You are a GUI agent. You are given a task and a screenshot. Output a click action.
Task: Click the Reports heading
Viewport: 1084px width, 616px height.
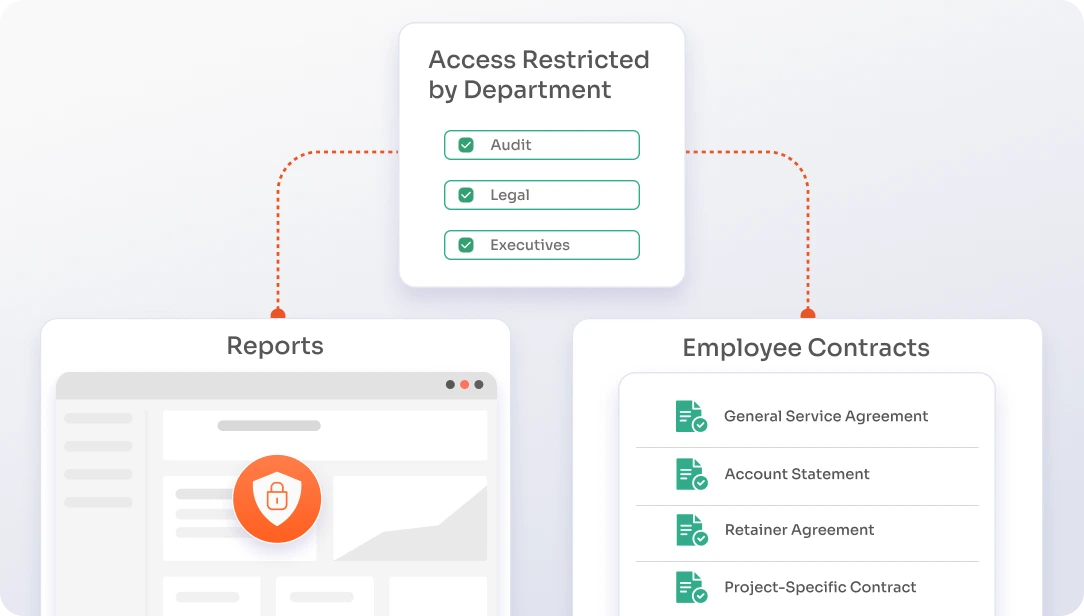pyautogui.click(x=275, y=346)
